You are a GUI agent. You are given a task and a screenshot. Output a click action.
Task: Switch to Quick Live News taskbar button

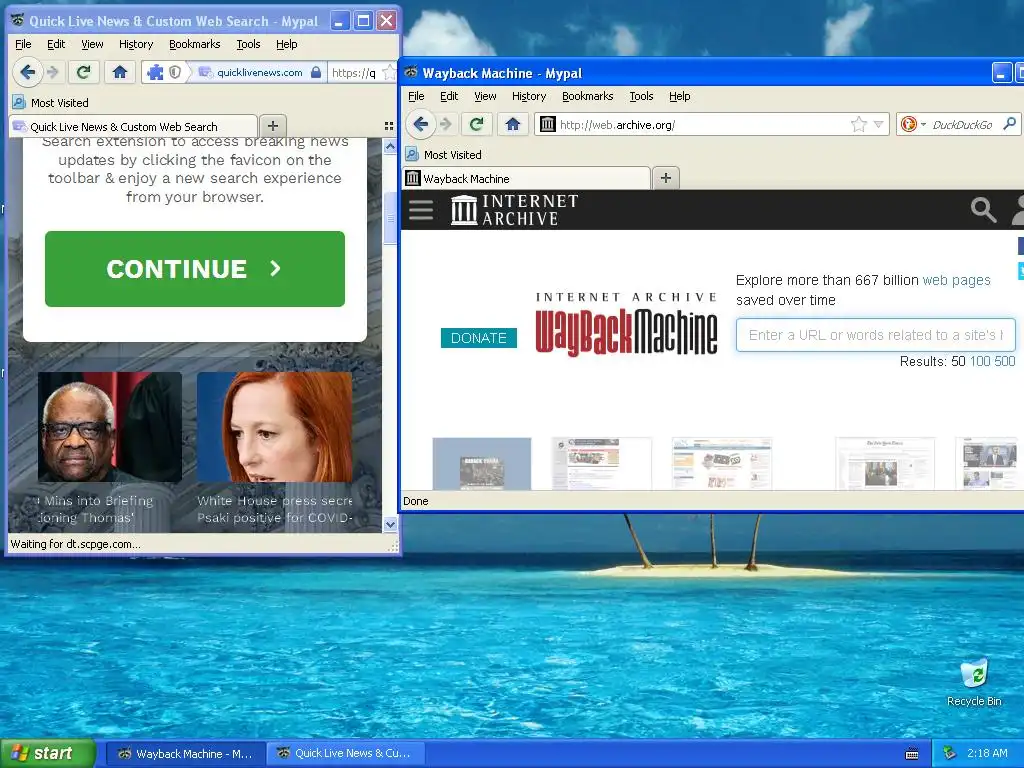point(345,754)
